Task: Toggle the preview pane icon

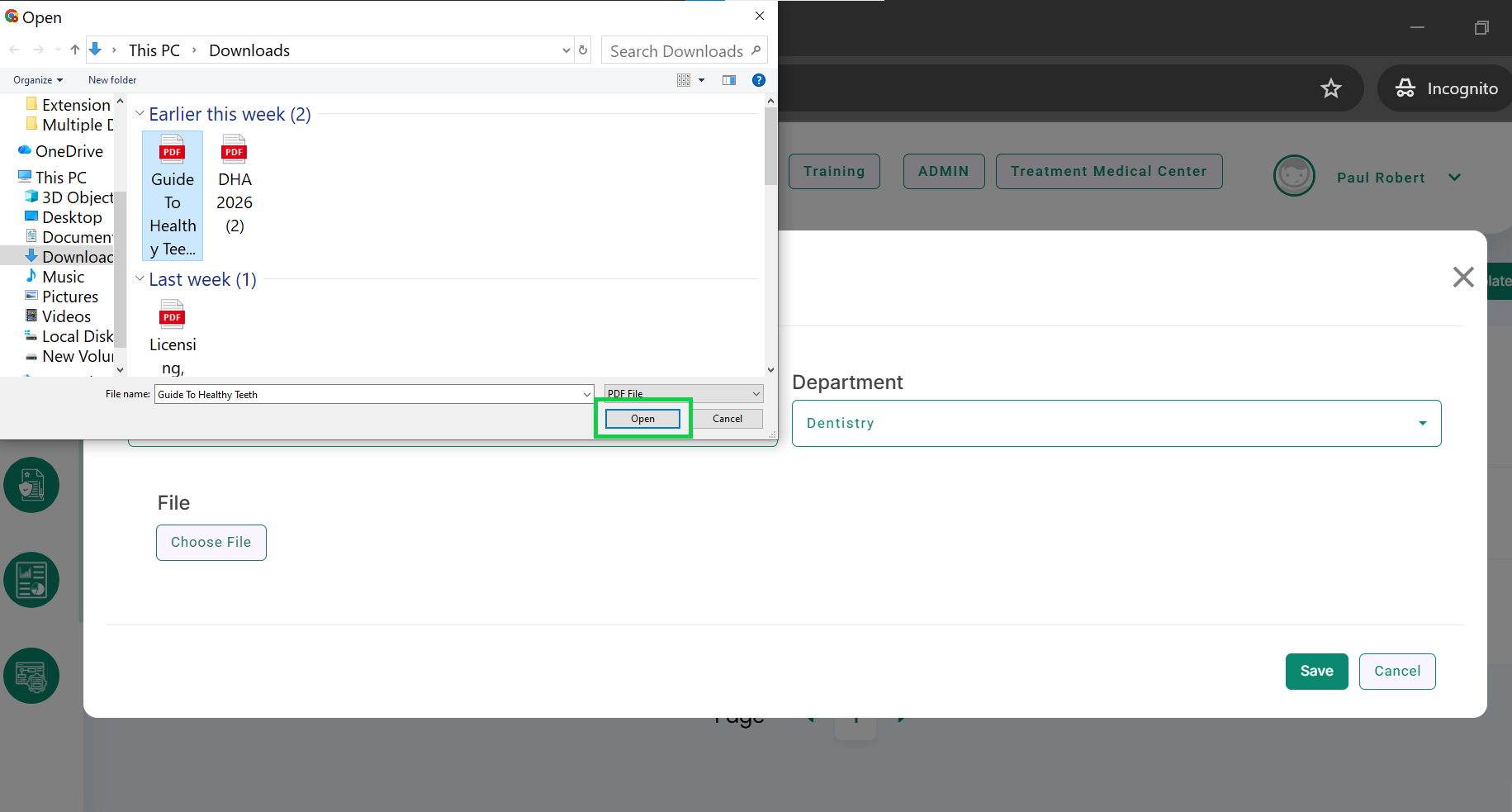Action: tap(728, 80)
